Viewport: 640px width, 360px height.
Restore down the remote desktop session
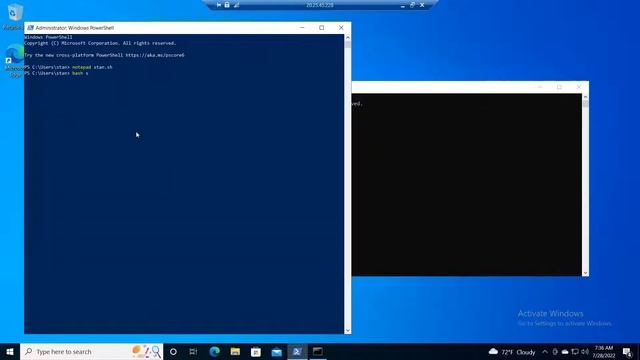pos(412,5)
